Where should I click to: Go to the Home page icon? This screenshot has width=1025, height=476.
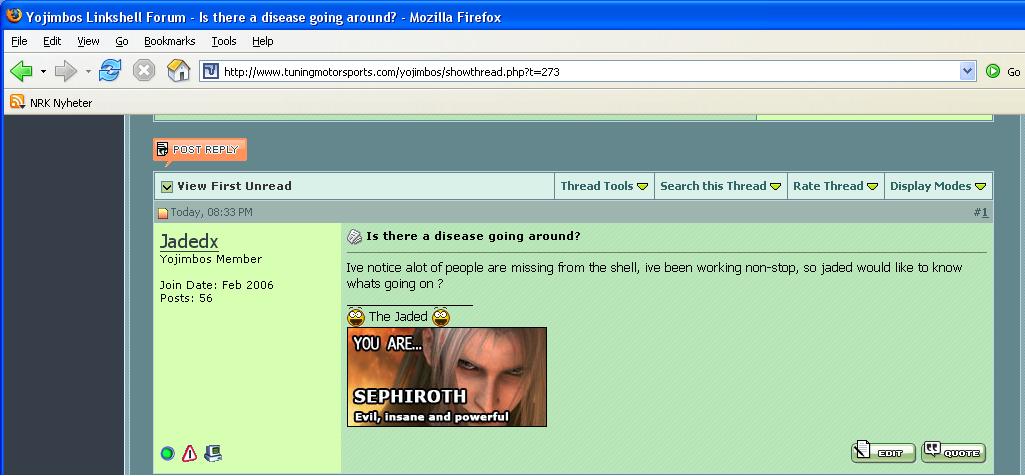coord(178,71)
